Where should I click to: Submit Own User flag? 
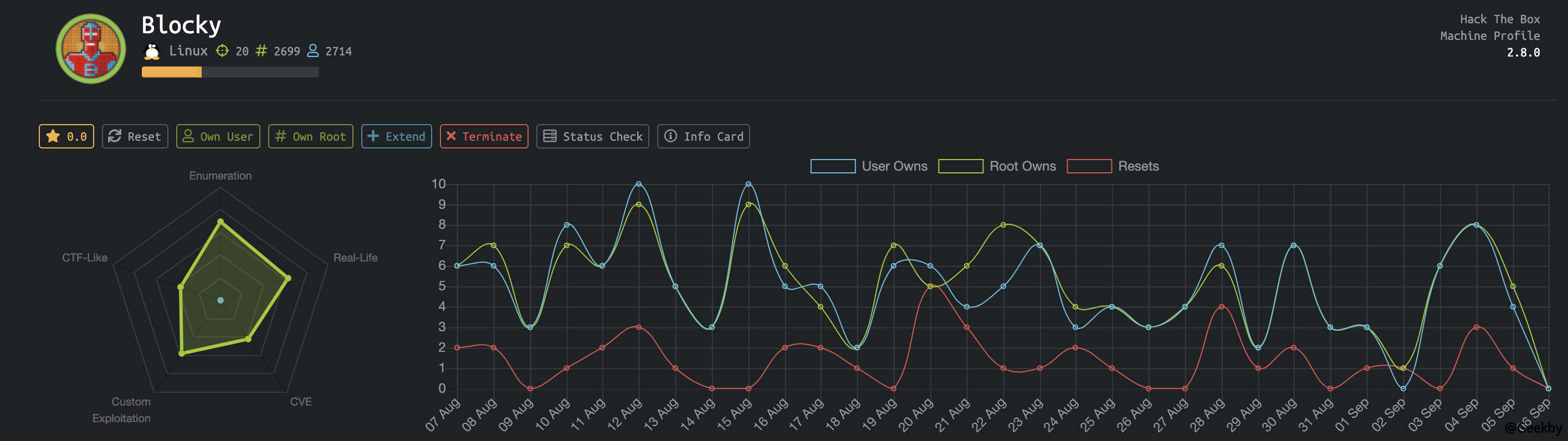click(218, 136)
